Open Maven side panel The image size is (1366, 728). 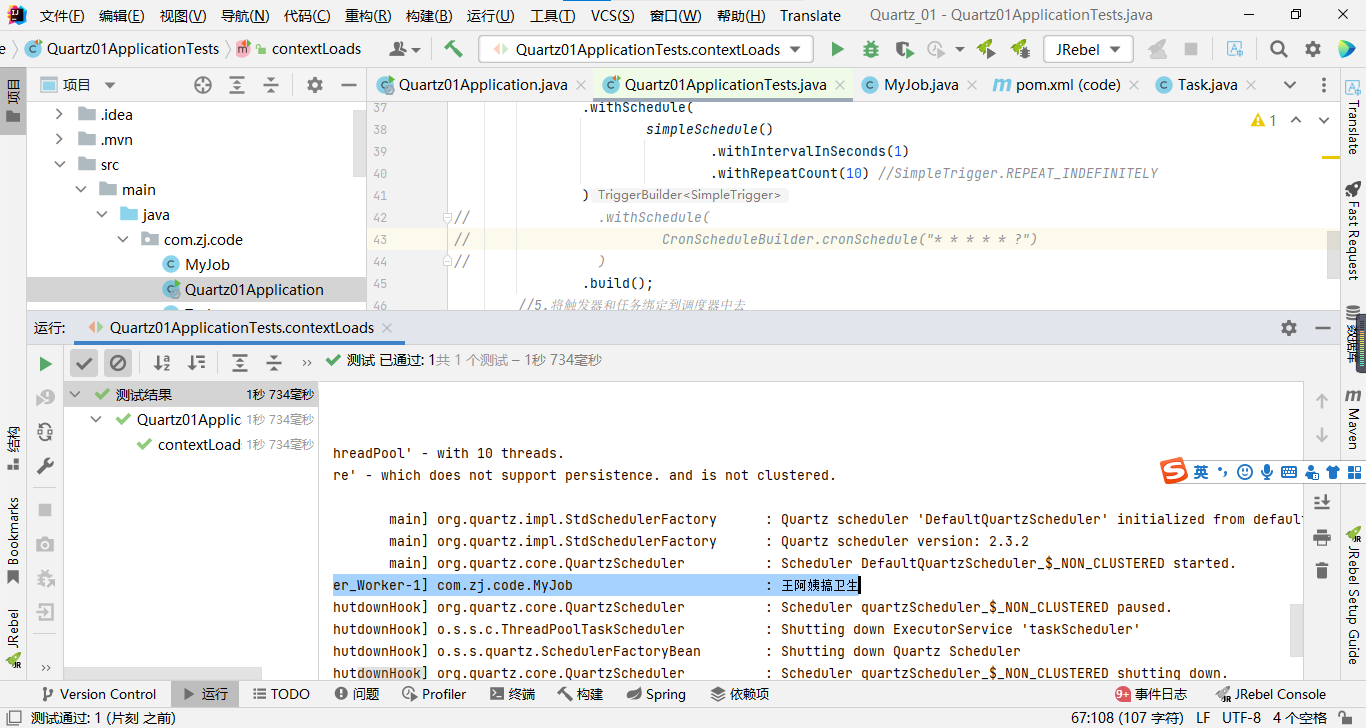1353,420
